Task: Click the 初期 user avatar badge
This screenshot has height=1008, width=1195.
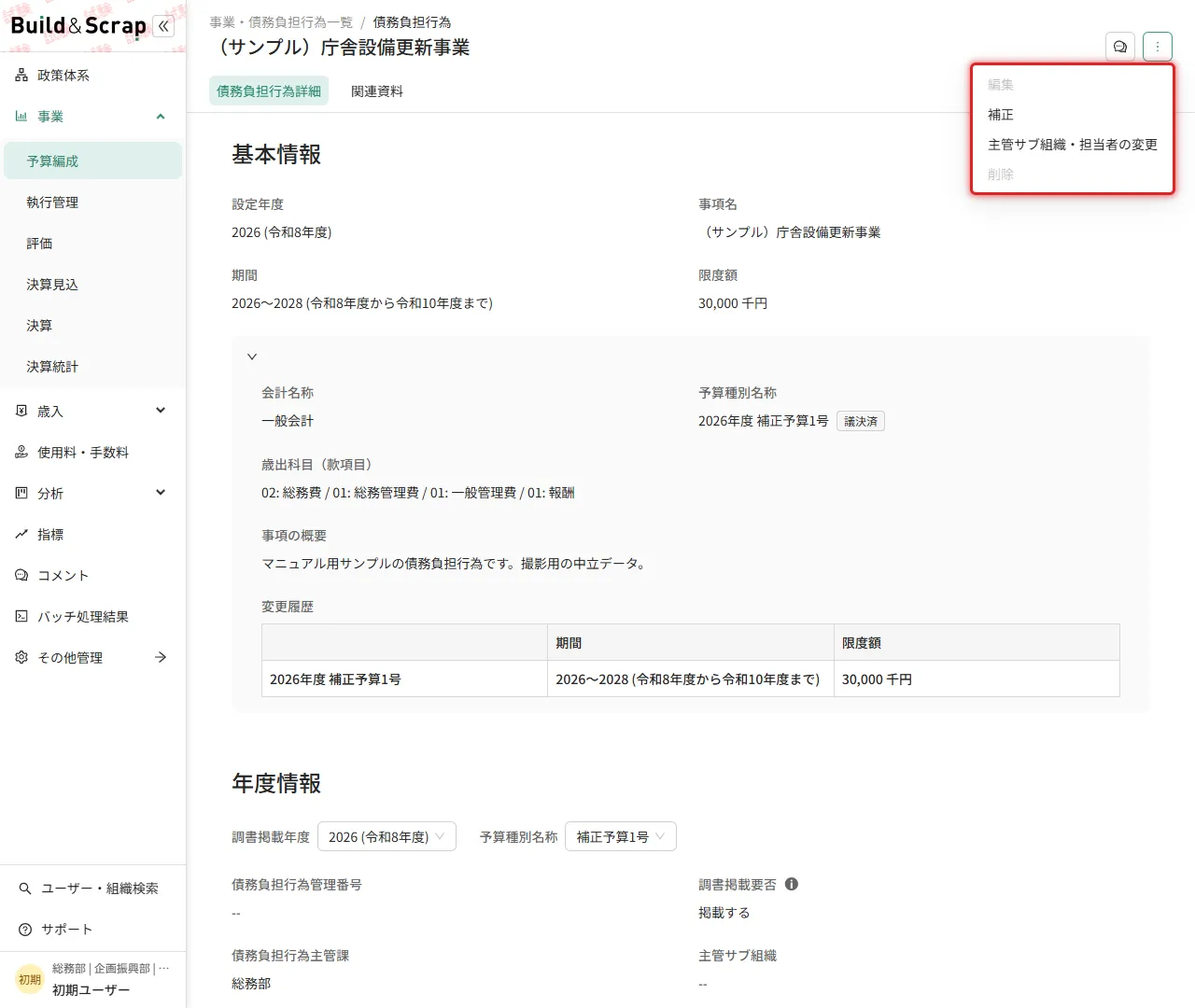Action: (x=30, y=980)
